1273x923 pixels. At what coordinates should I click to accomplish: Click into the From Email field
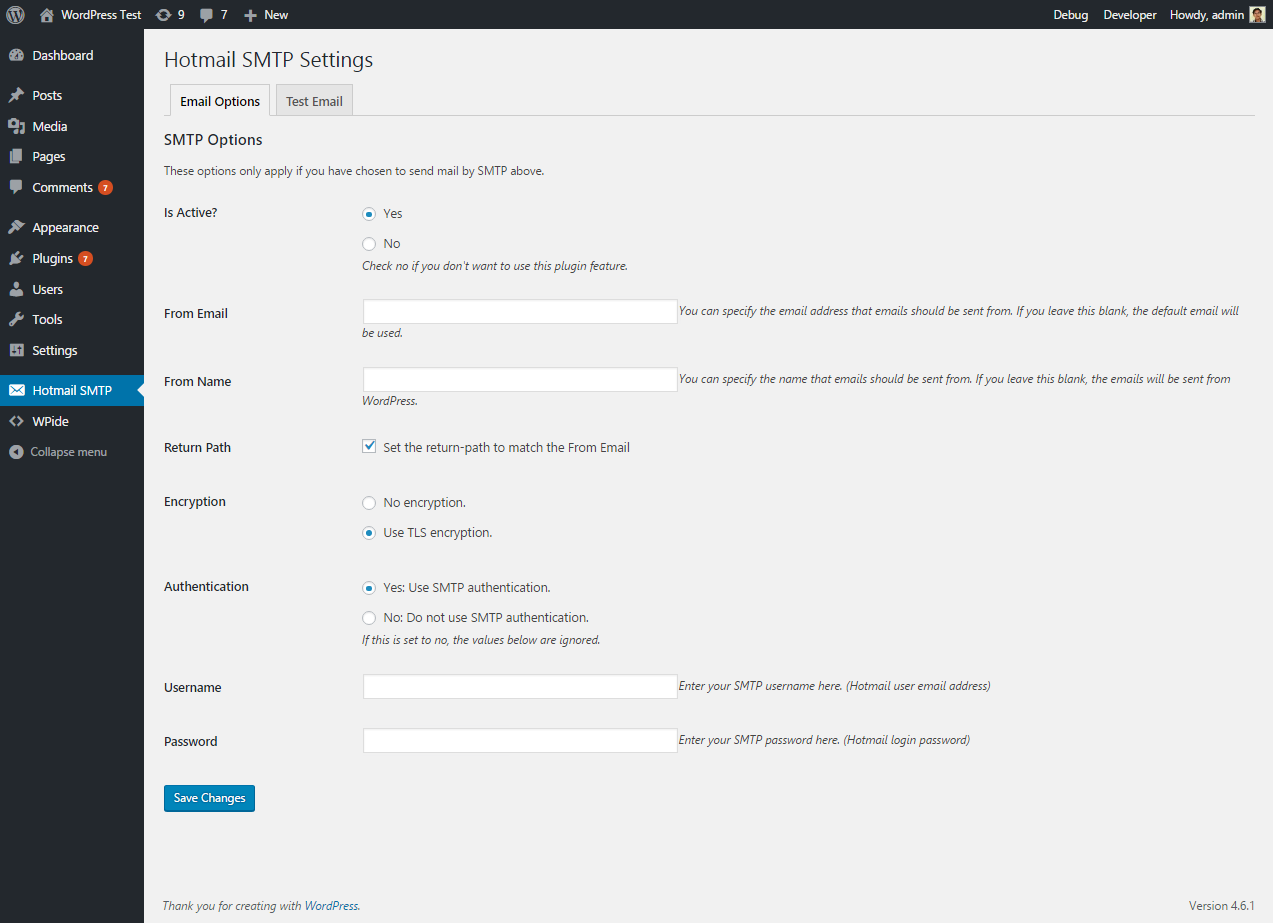pyautogui.click(x=520, y=312)
